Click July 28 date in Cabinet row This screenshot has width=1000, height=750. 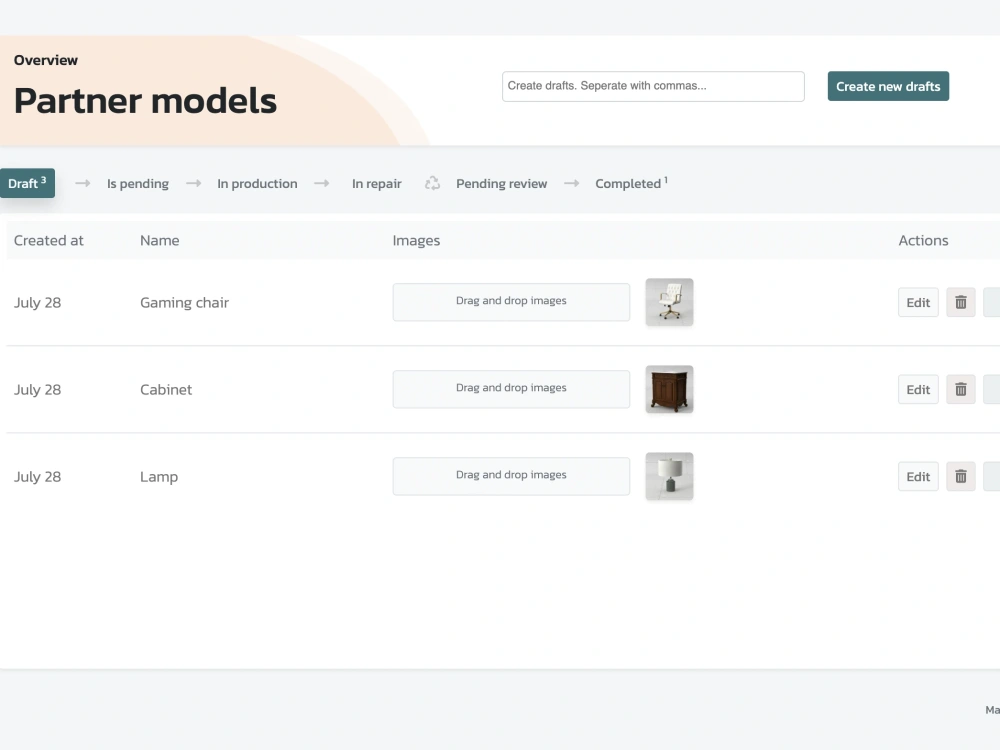point(38,390)
